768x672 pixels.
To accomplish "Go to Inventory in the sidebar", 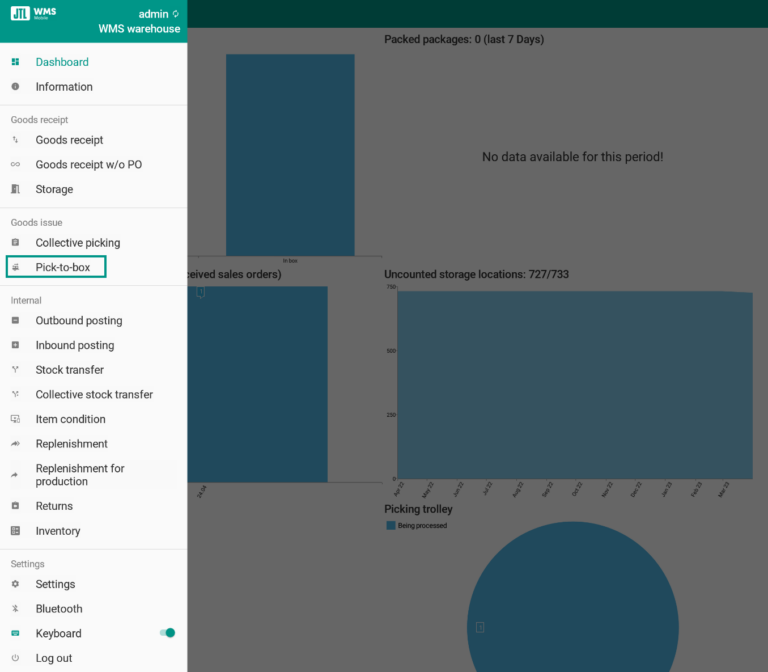I will 58,531.
